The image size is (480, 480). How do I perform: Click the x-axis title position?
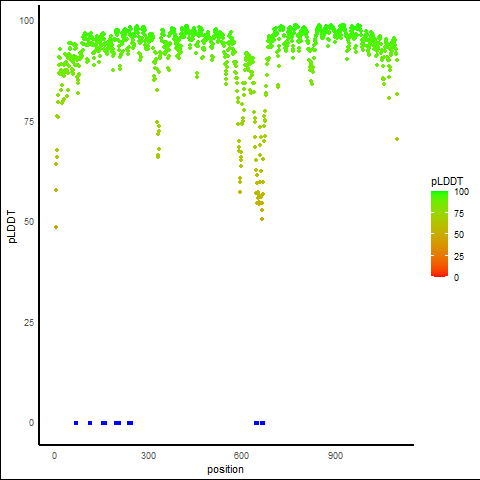(225, 469)
